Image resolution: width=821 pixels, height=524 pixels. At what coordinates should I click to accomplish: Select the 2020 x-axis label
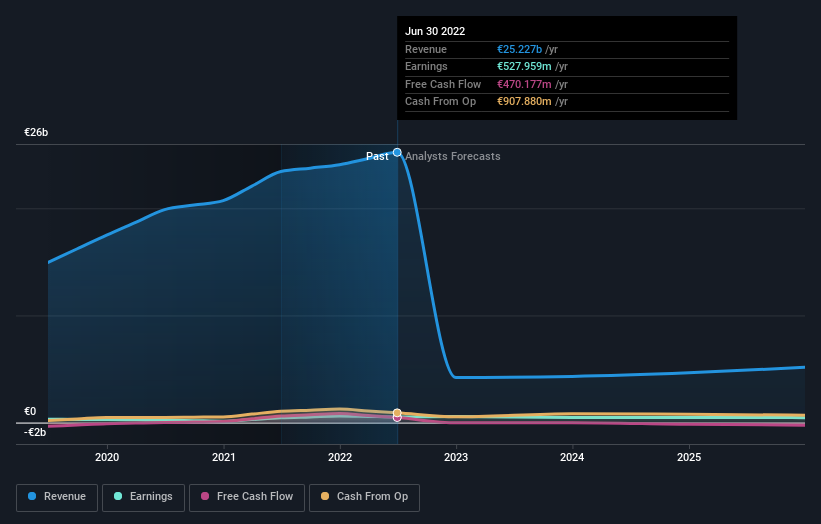point(107,457)
